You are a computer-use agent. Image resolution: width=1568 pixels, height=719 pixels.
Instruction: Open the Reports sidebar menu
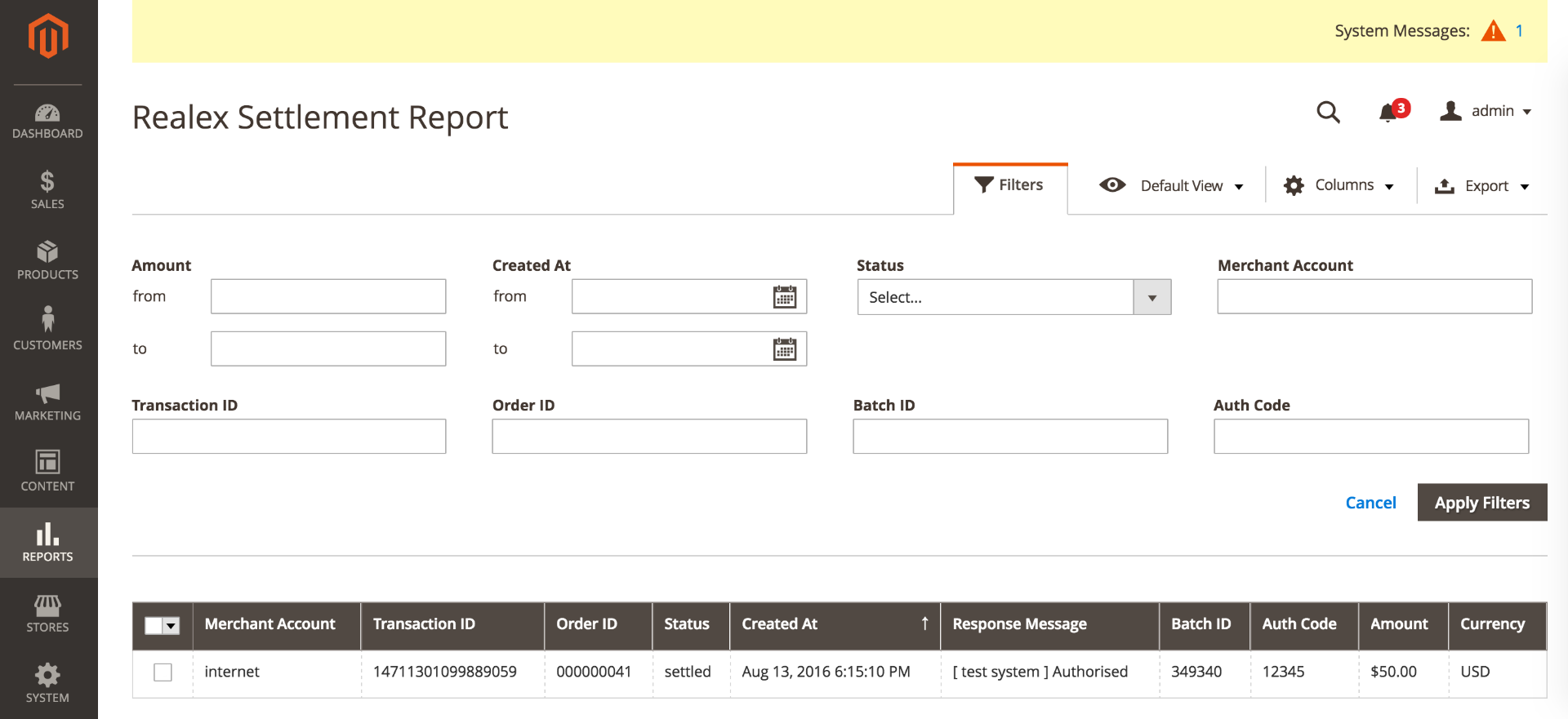[48, 543]
